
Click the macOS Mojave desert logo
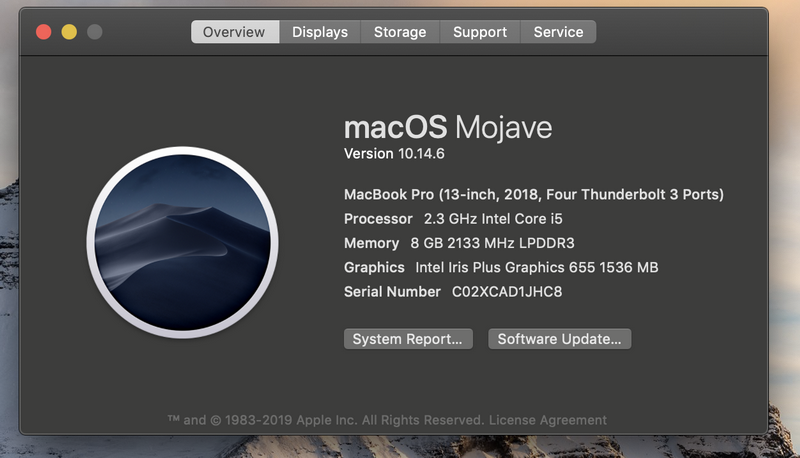click(183, 242)
